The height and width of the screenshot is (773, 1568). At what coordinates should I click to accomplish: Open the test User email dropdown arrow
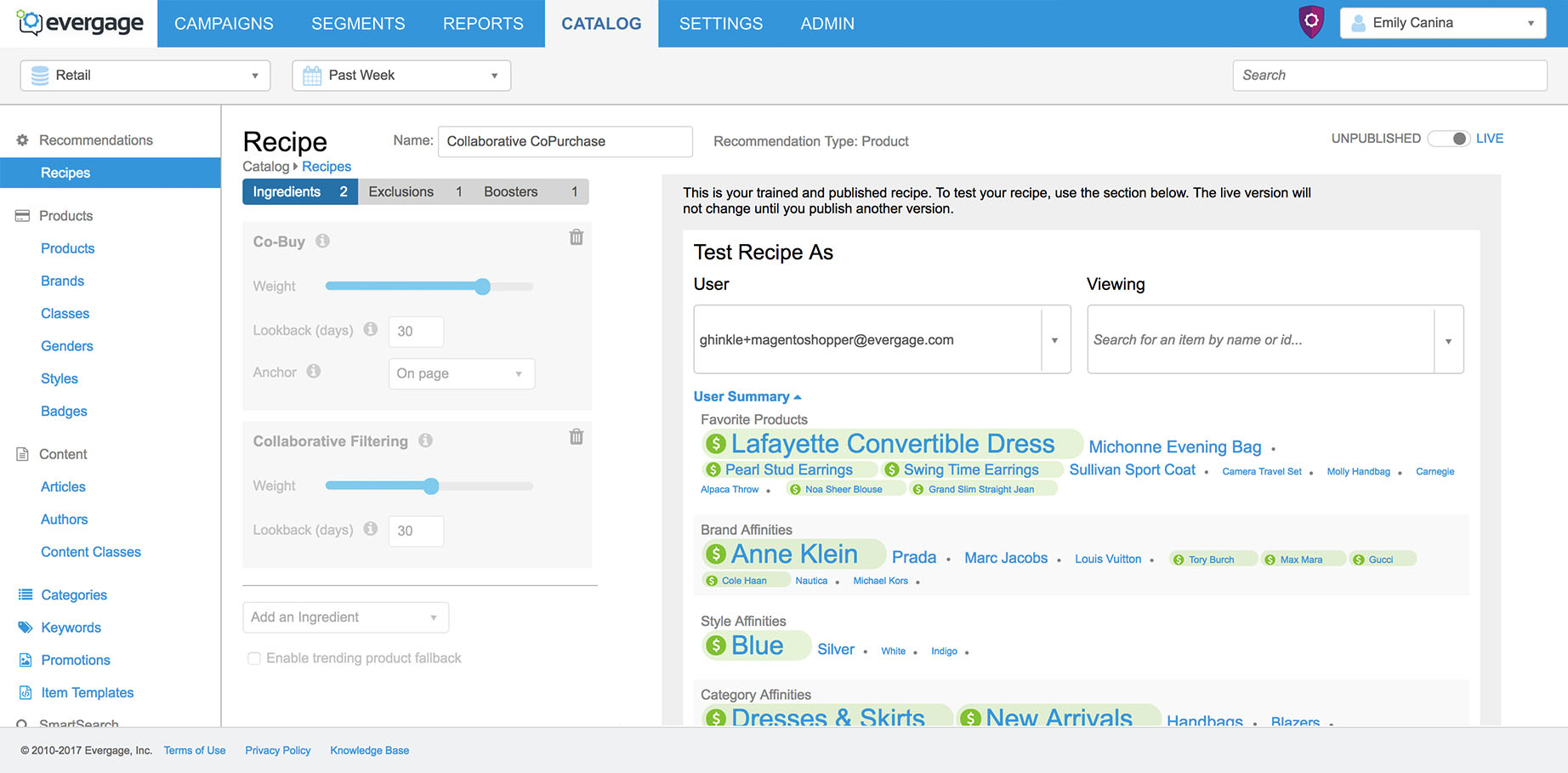[x=1054, y=340]
